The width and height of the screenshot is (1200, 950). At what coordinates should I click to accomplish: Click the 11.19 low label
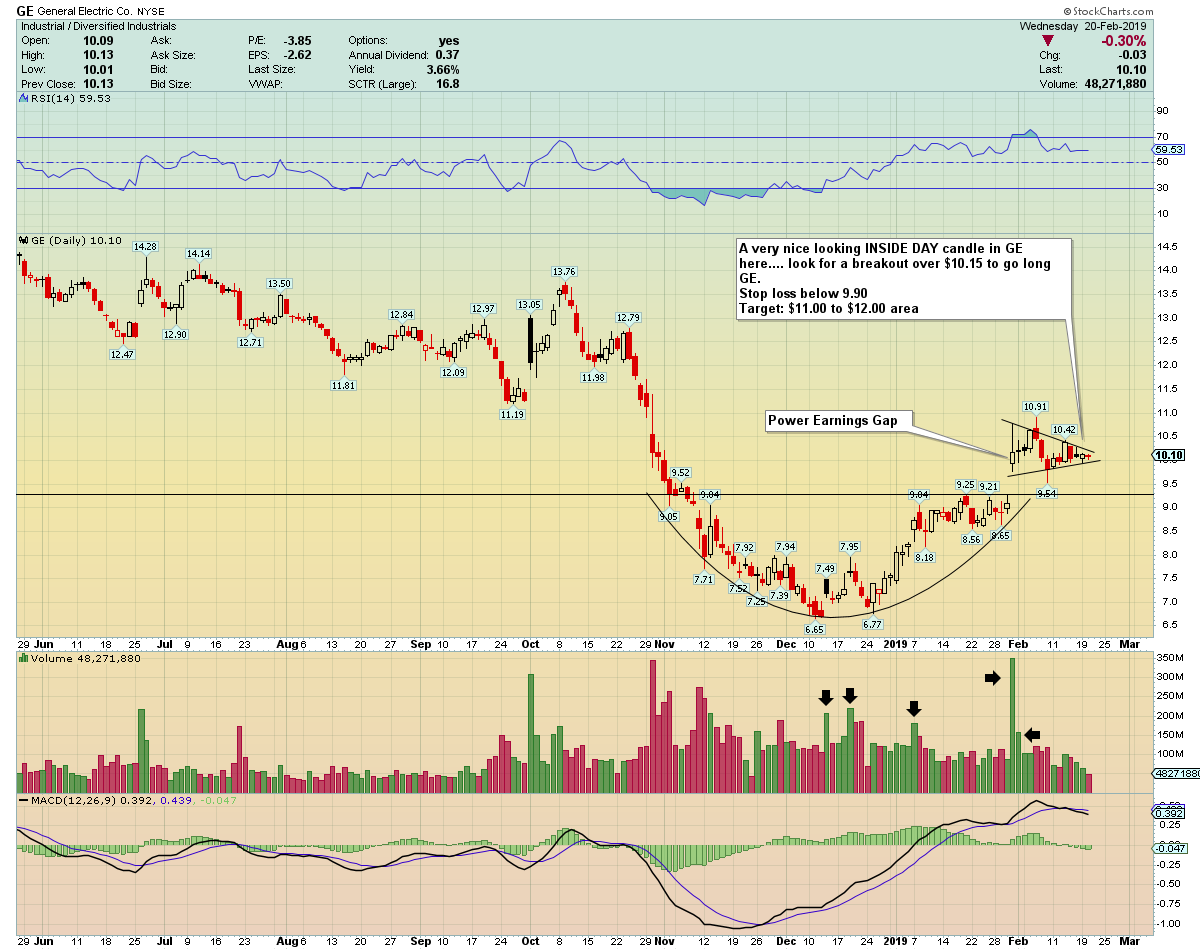(513, 414)
